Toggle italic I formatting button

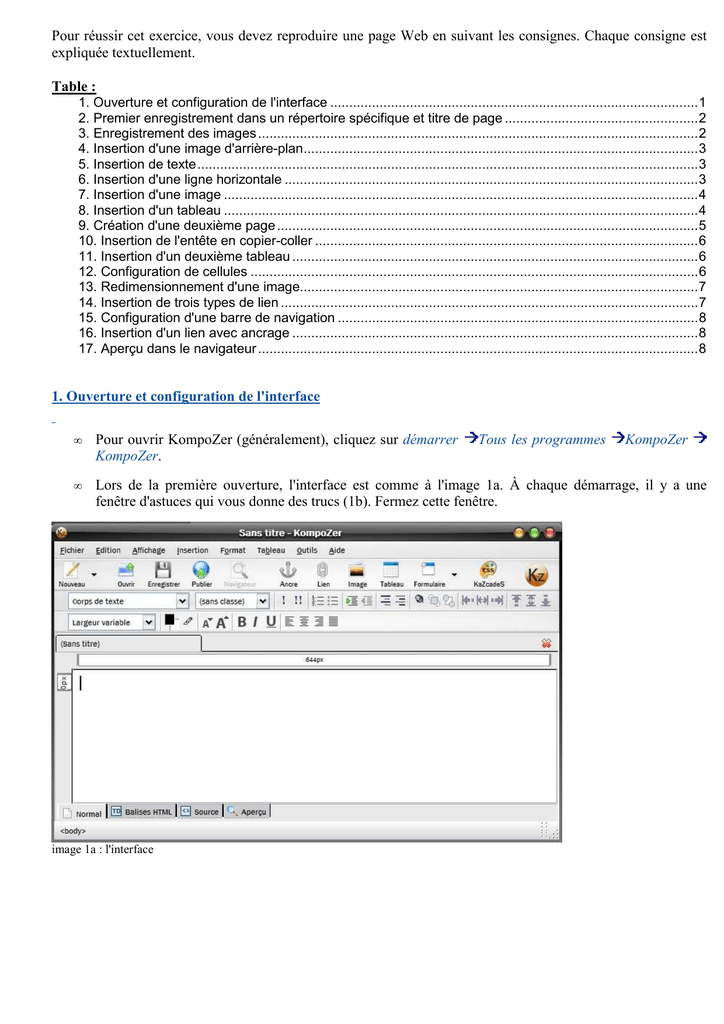255,622
